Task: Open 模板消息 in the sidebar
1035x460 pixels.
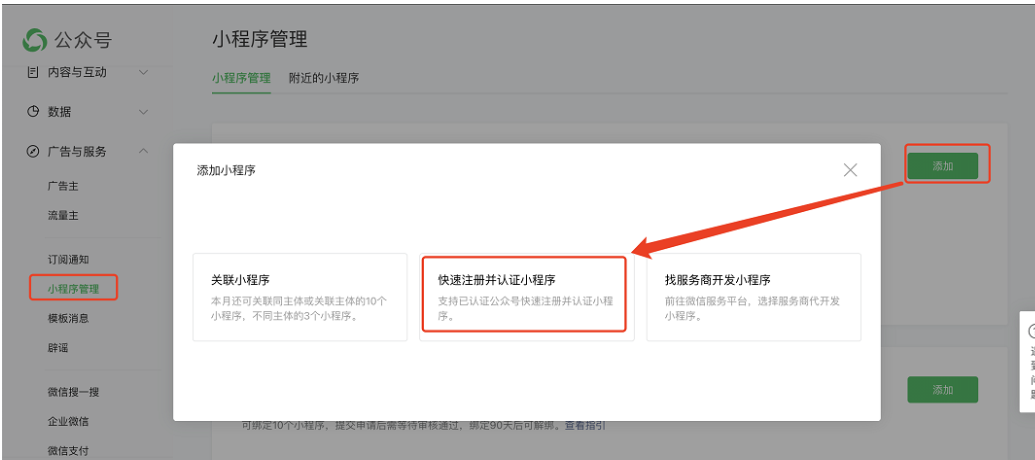Action: (x=68, y=318)
